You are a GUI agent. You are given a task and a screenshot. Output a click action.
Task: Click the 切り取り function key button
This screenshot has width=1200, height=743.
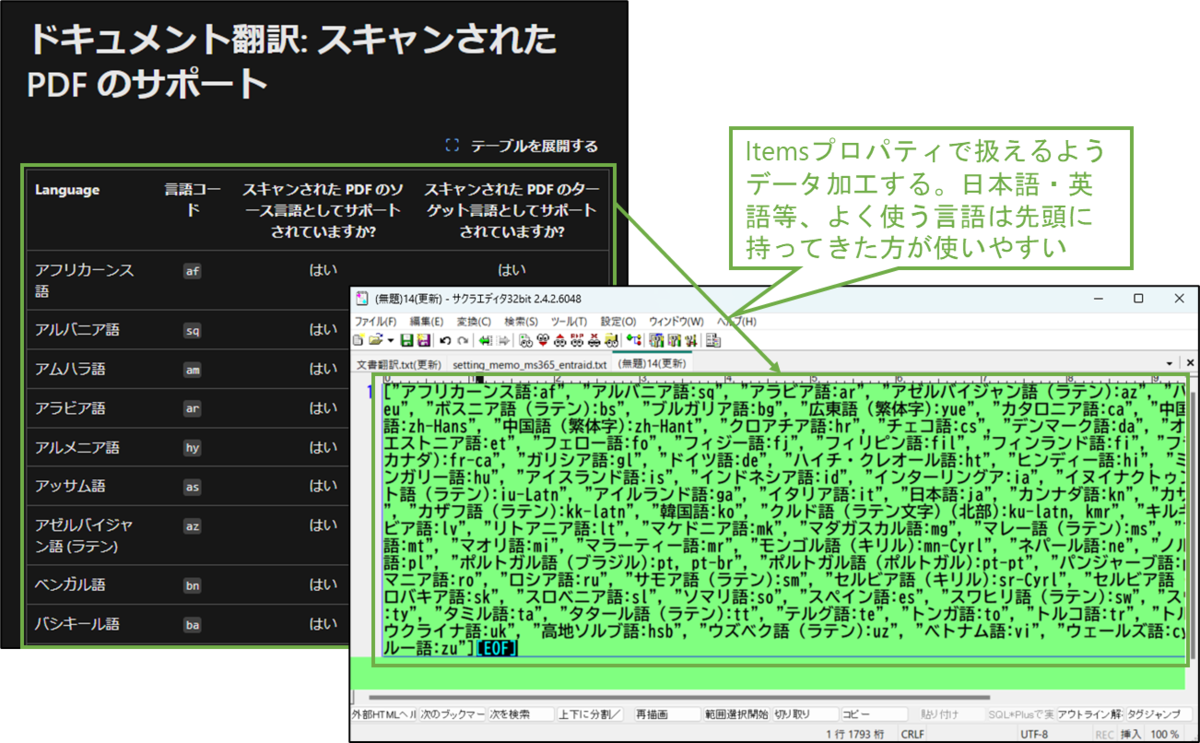[x=805, y=714]
